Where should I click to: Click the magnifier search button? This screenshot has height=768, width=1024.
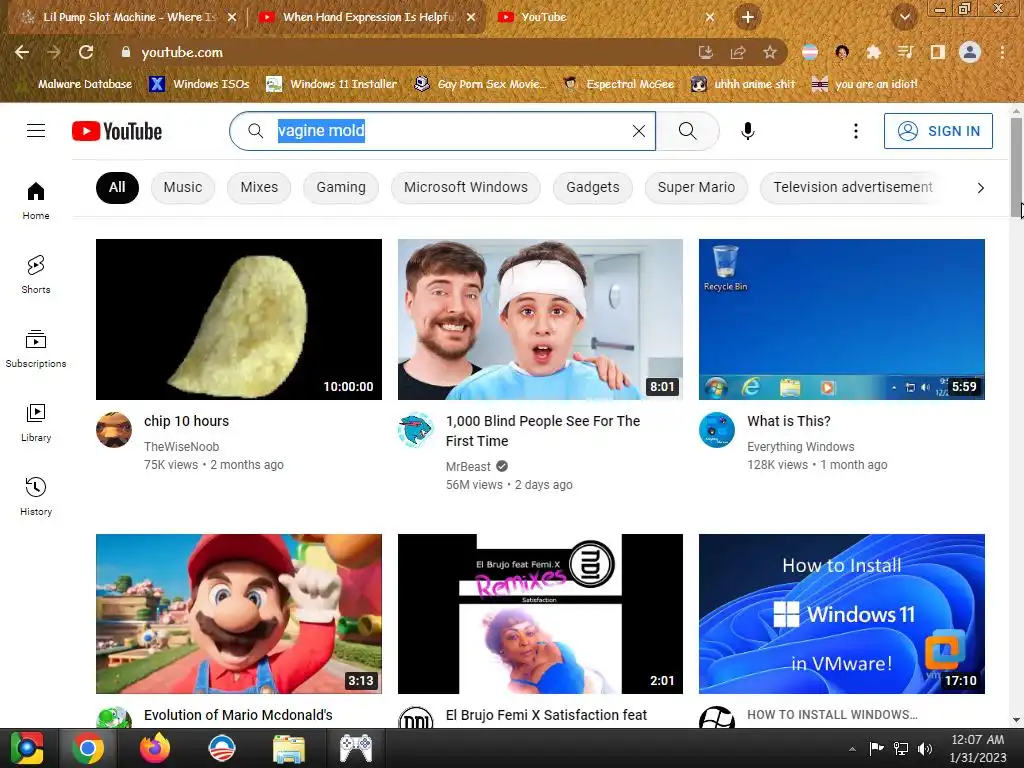[688, 131]
